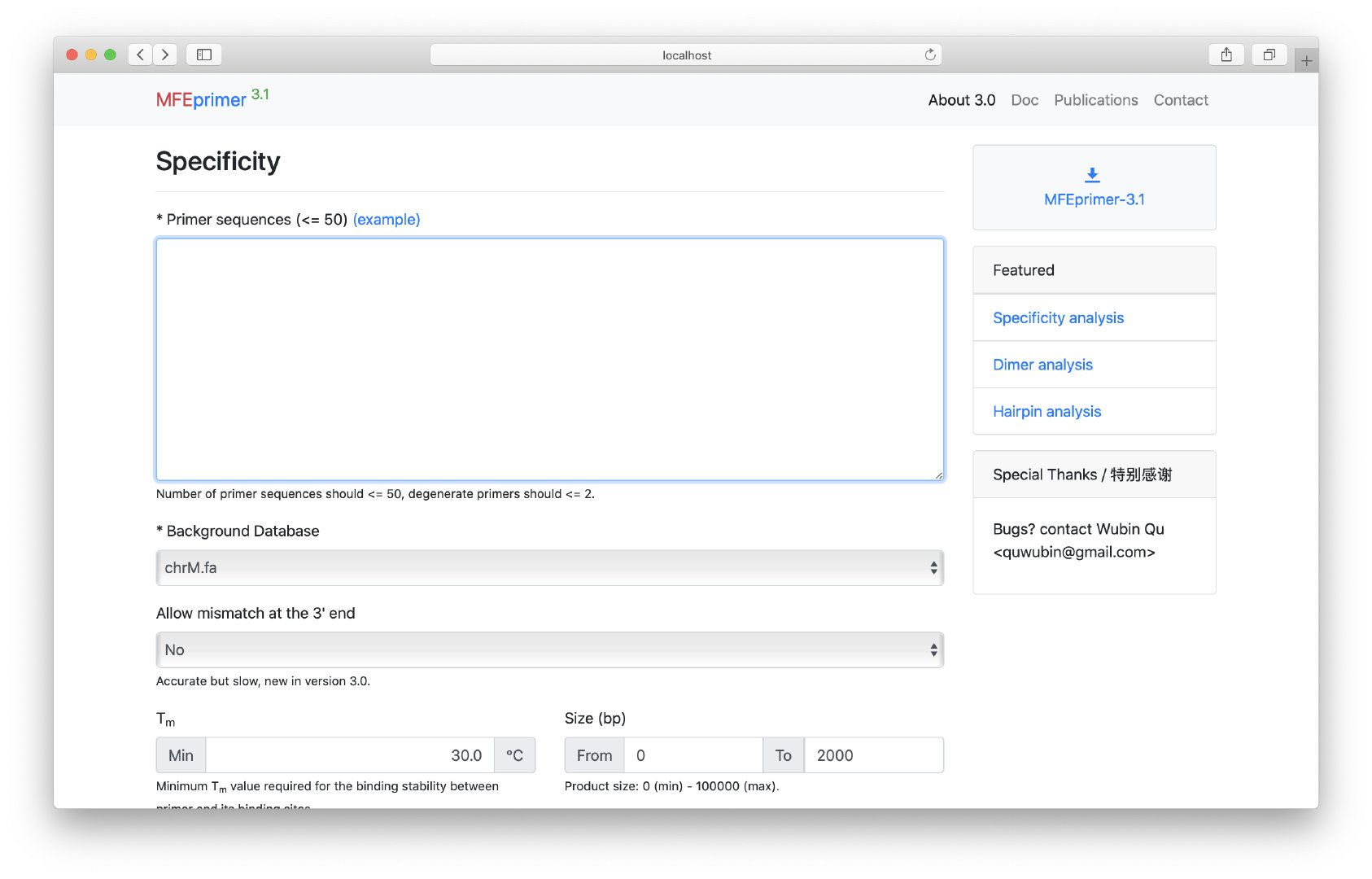This screenshot has height=879, width=1372.
Task: Click inside the primer sequences textarea
Action: (x=549, y=358)
